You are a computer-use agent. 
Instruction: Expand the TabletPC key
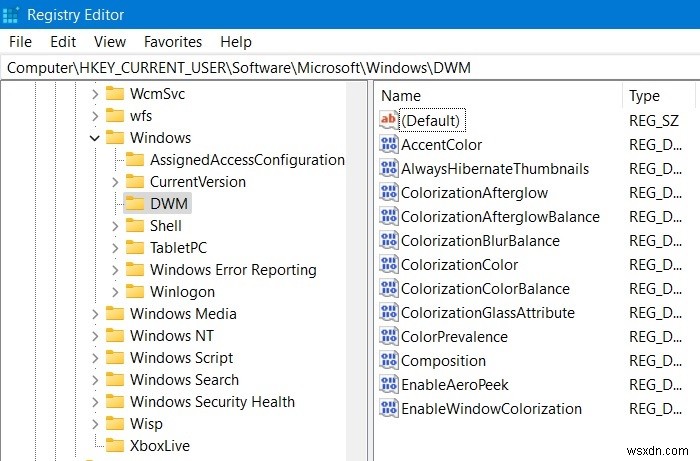point(115,248)
